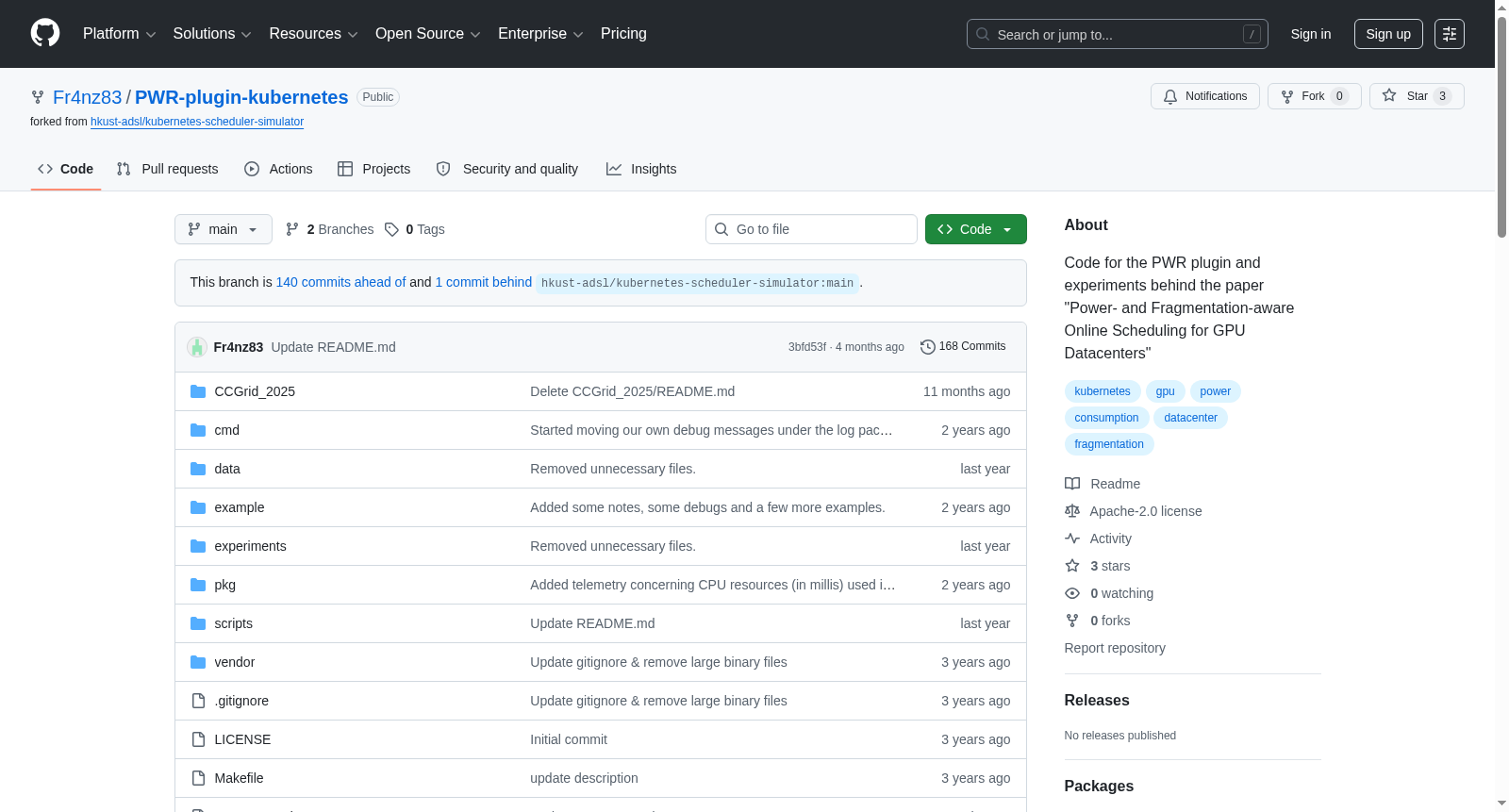Click the consumption topic tag
1509x812 pixels.
click(1107, 418)
